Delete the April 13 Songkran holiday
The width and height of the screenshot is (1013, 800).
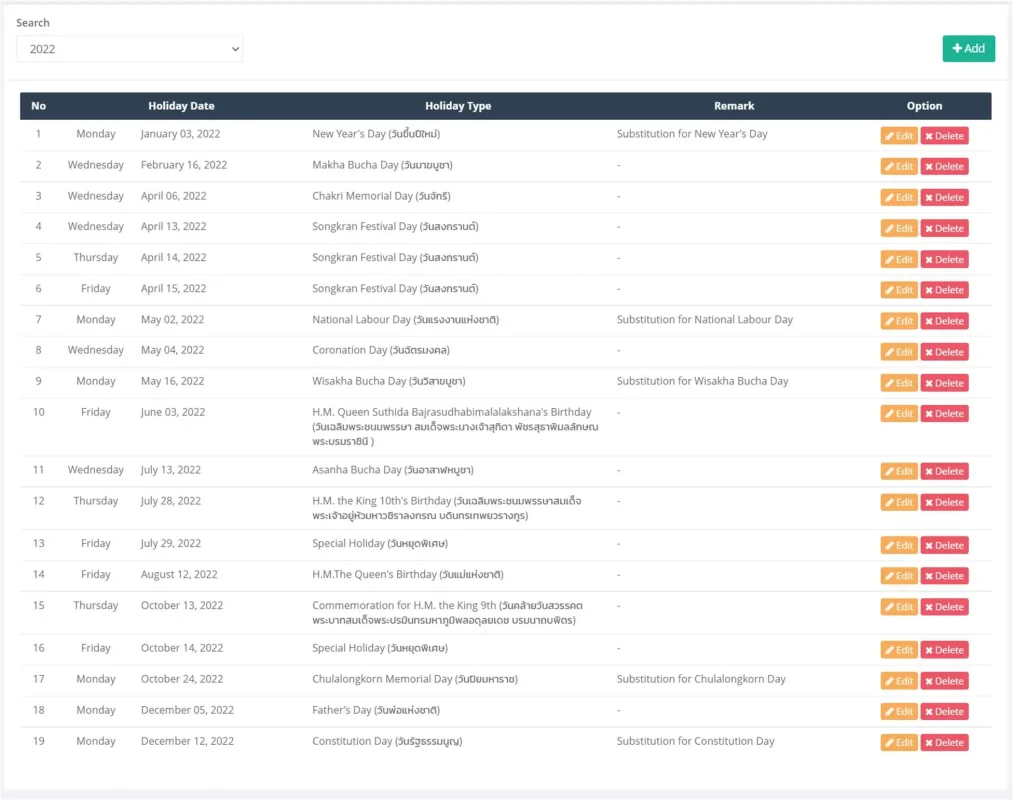tap(944, 229)
